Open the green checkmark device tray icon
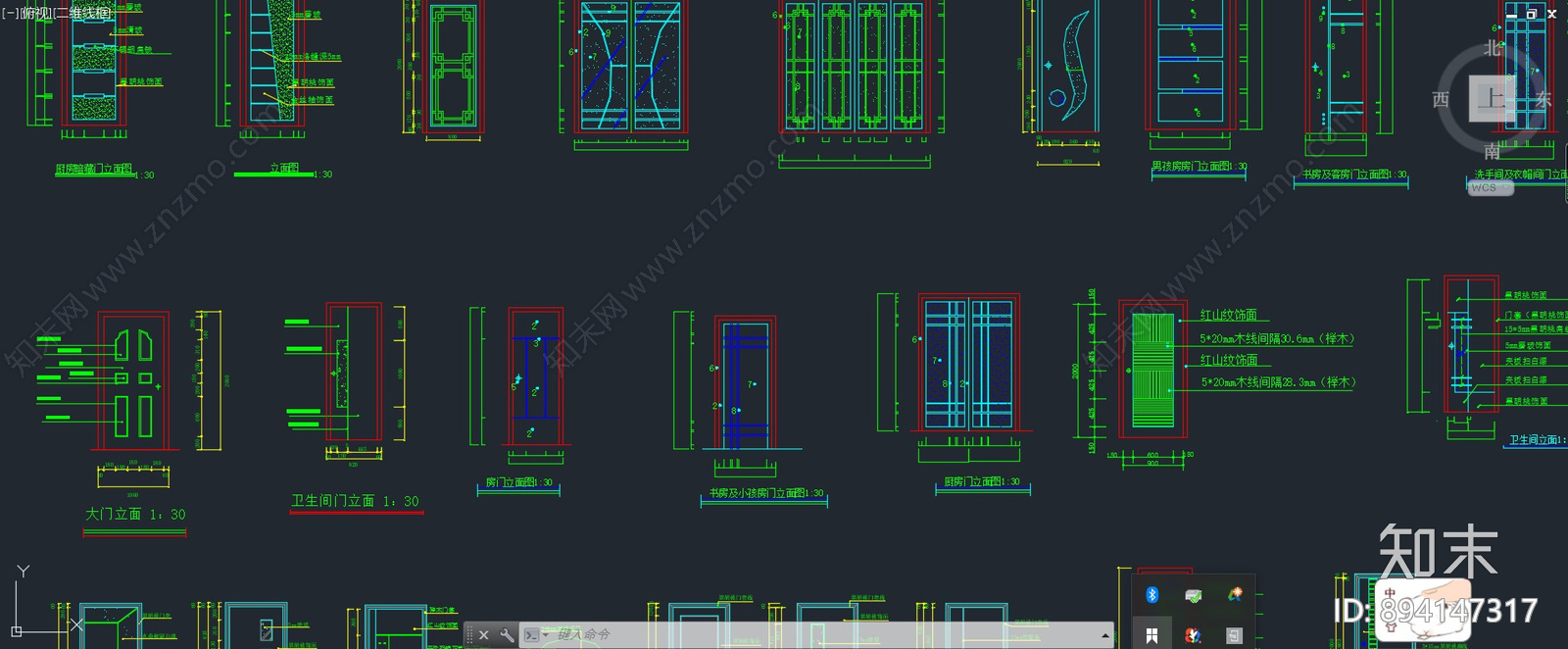 pos(1194,595)
